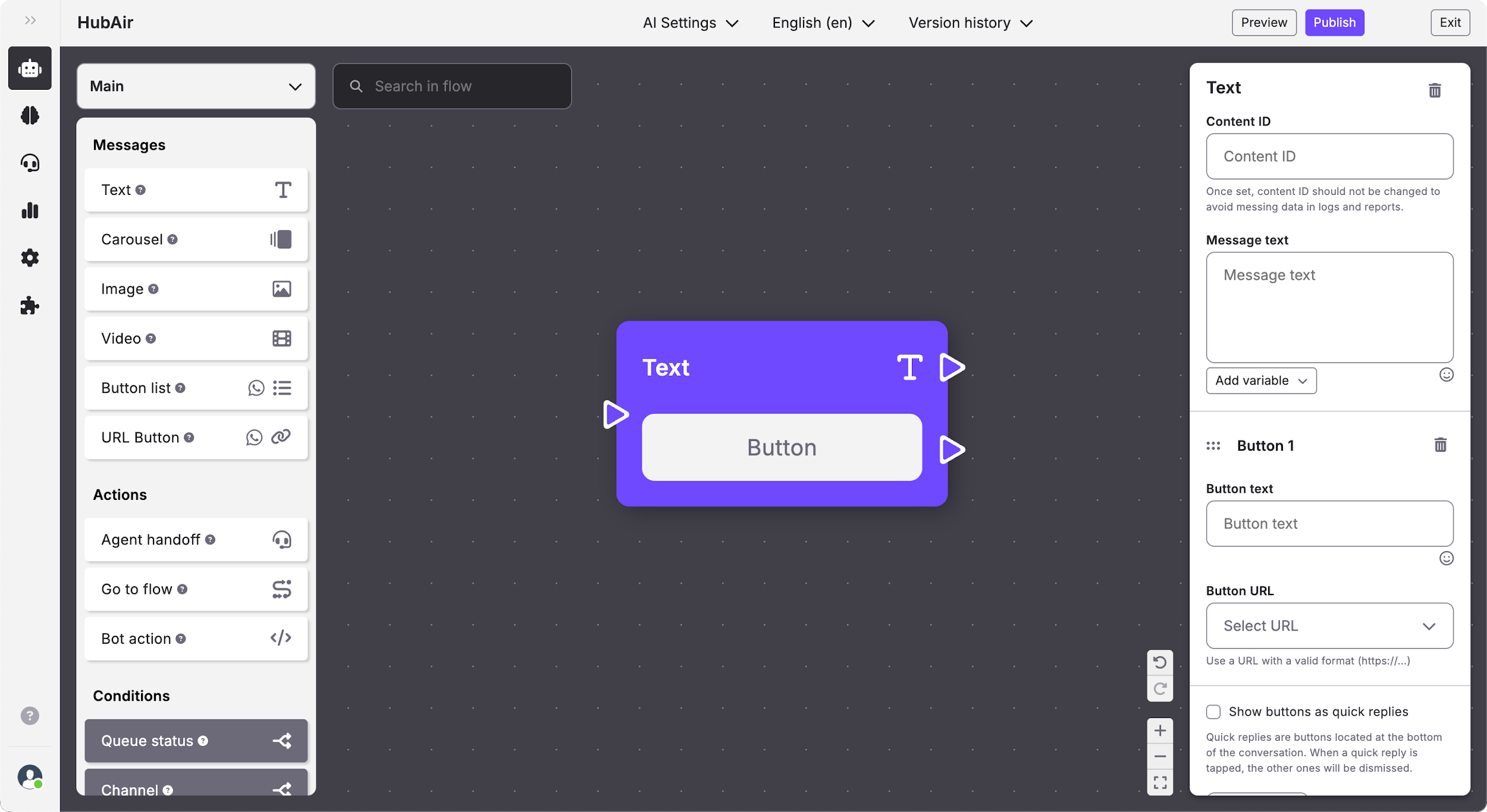This screenshot has height=812, width=1487.
Task: Click the fit-to-screen canvas icon
Action: 1160,782
